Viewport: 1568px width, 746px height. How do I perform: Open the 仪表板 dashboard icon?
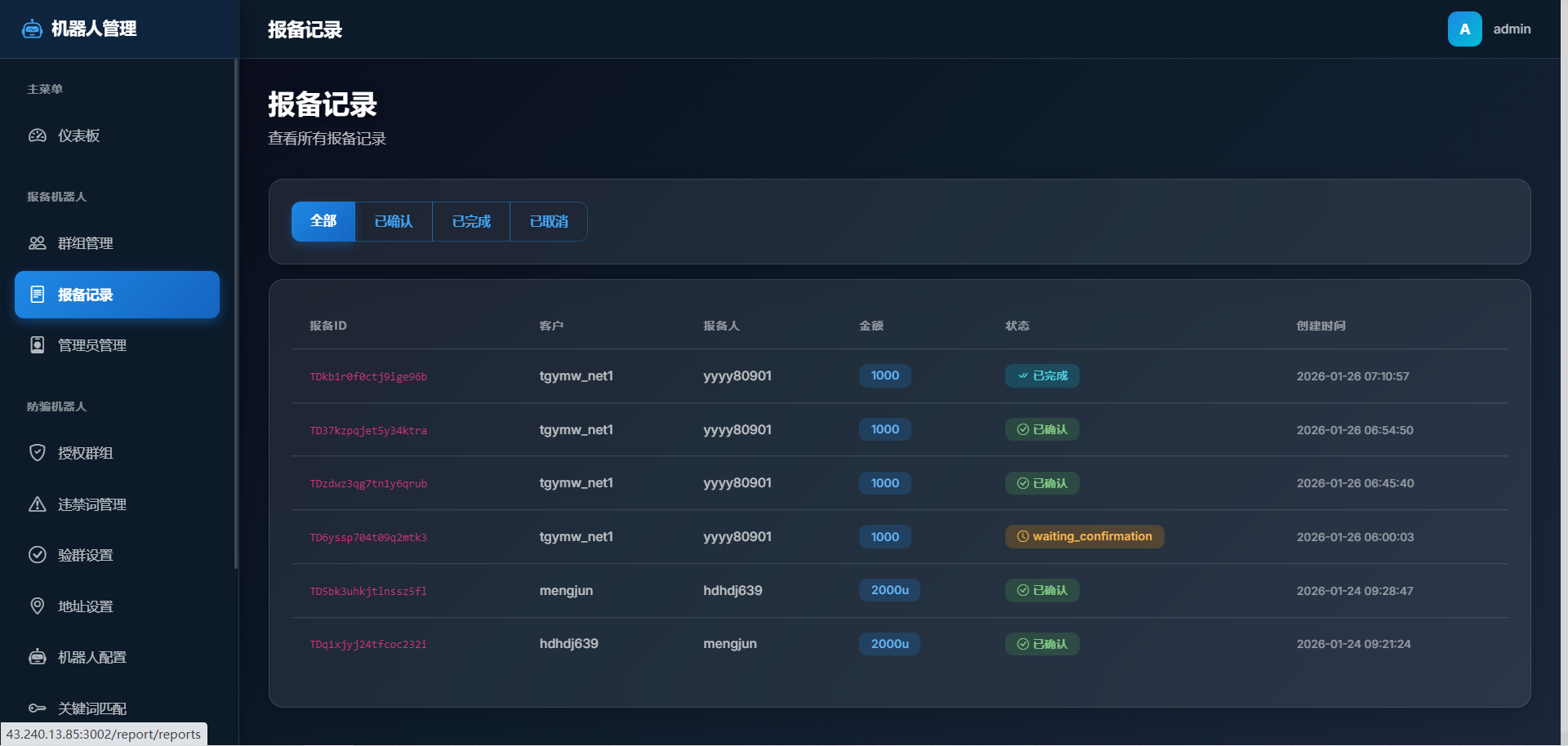38,135
